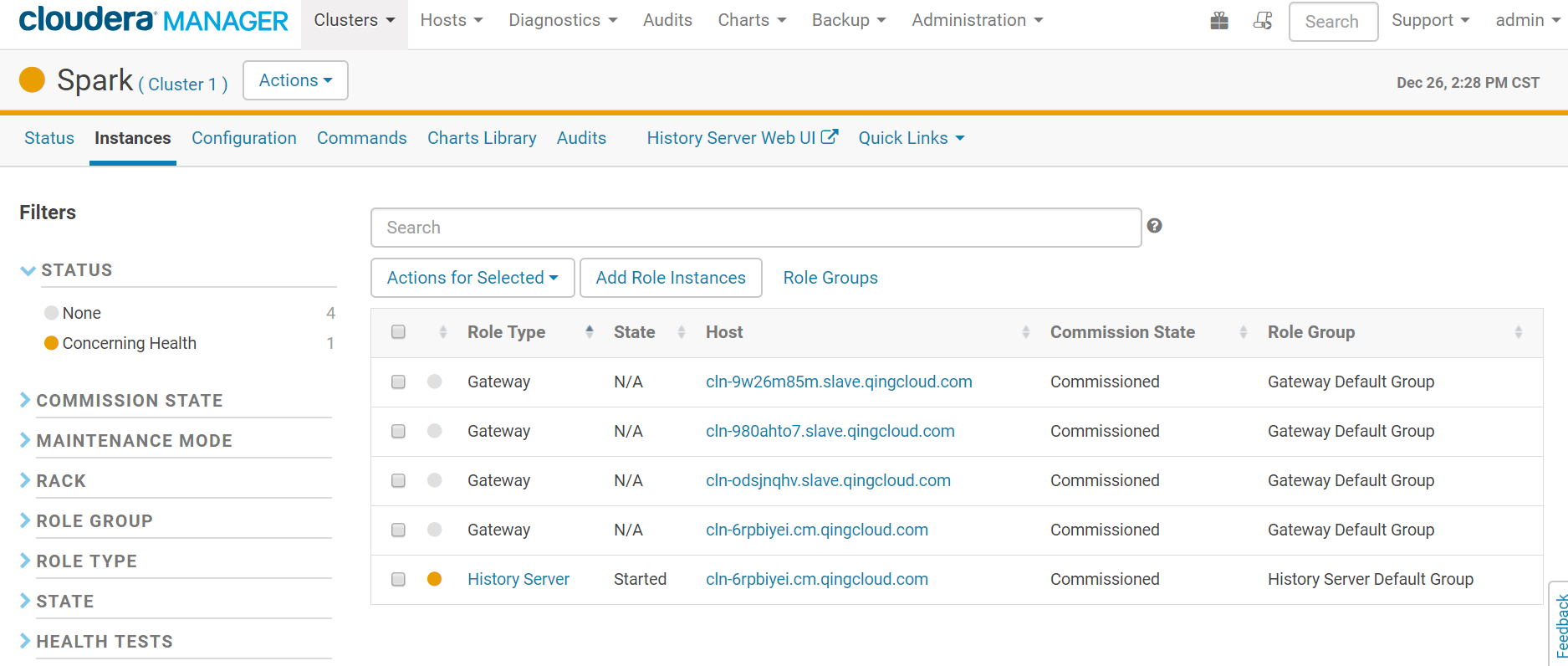The width and height of the screenshot is (1568, 666).
Task: Open the Hosts menu
Action: [452, 20]
